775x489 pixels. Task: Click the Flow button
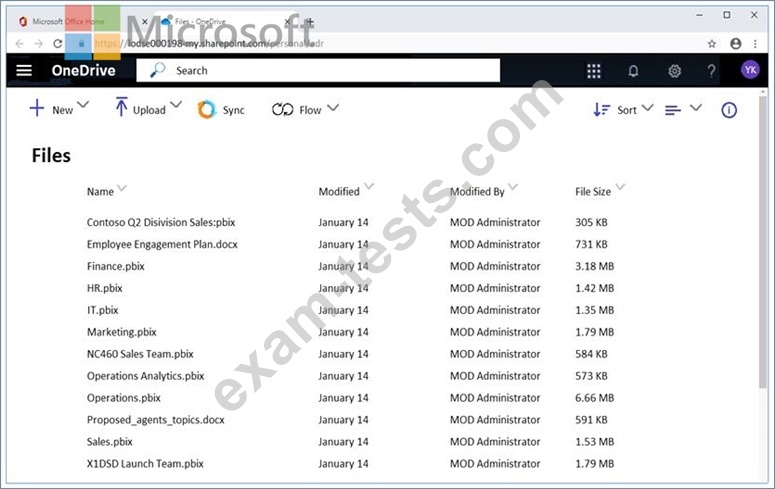point(297,109)
